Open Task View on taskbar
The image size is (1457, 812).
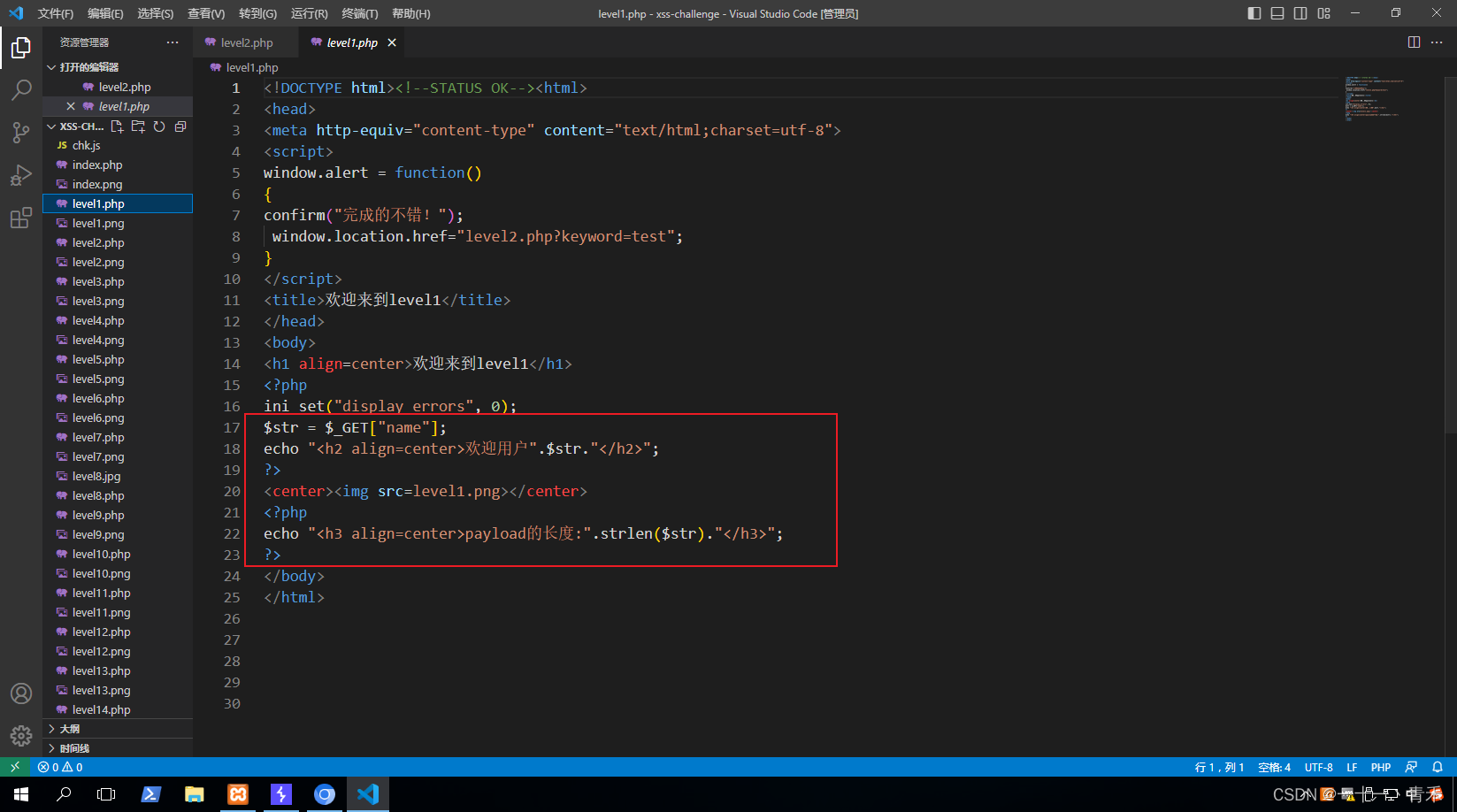coord(106,794)
